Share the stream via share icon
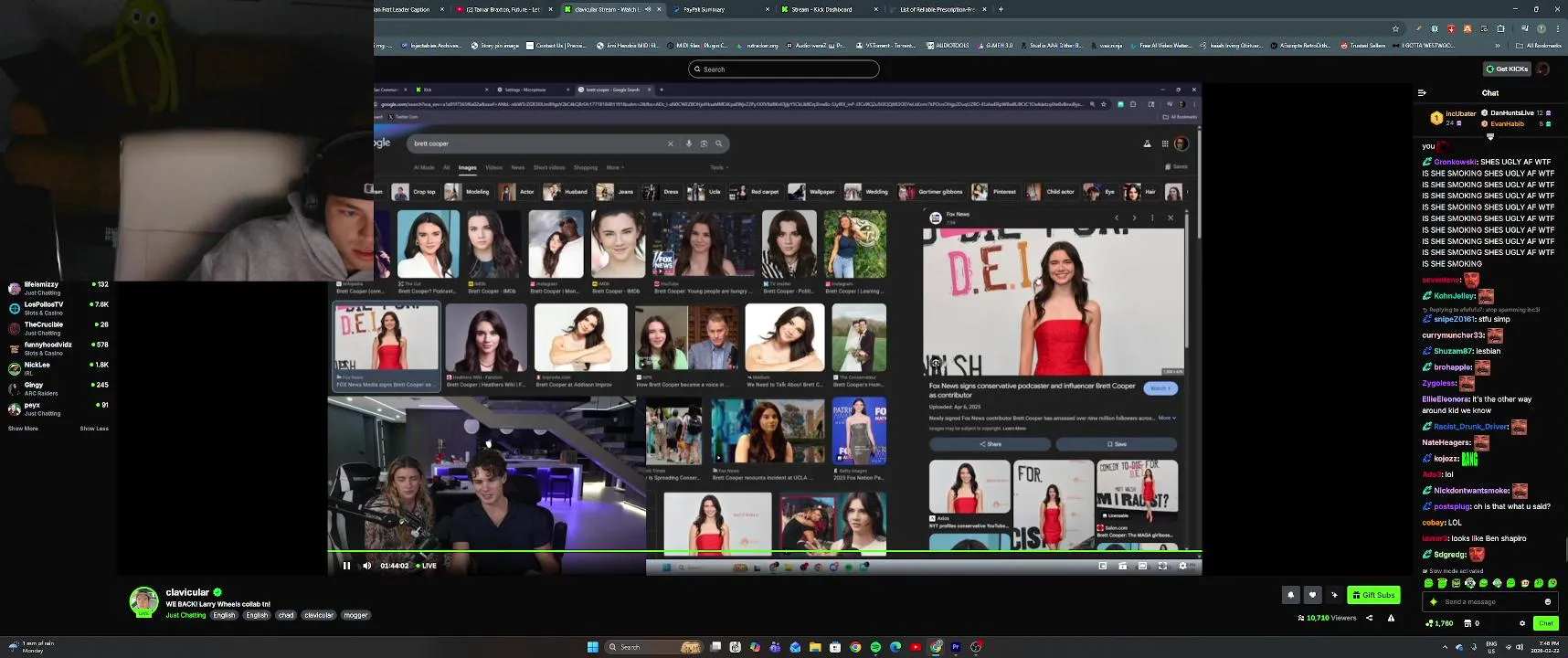 pos(1369,618)
